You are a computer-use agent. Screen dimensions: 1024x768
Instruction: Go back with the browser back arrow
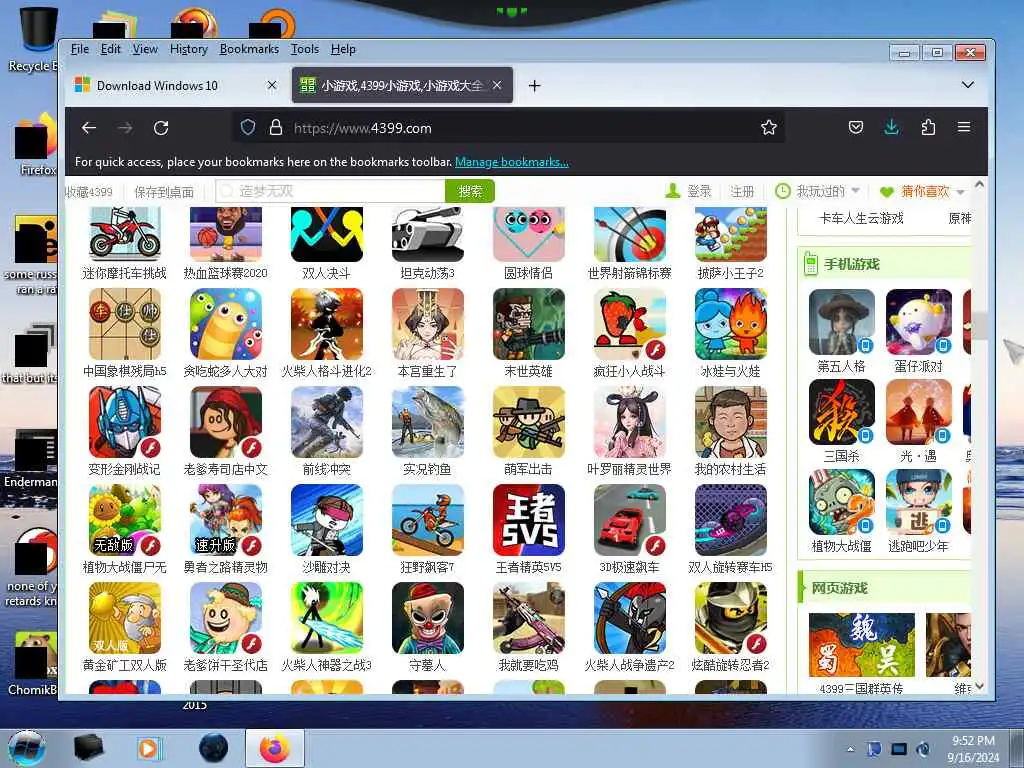point(89,128)
